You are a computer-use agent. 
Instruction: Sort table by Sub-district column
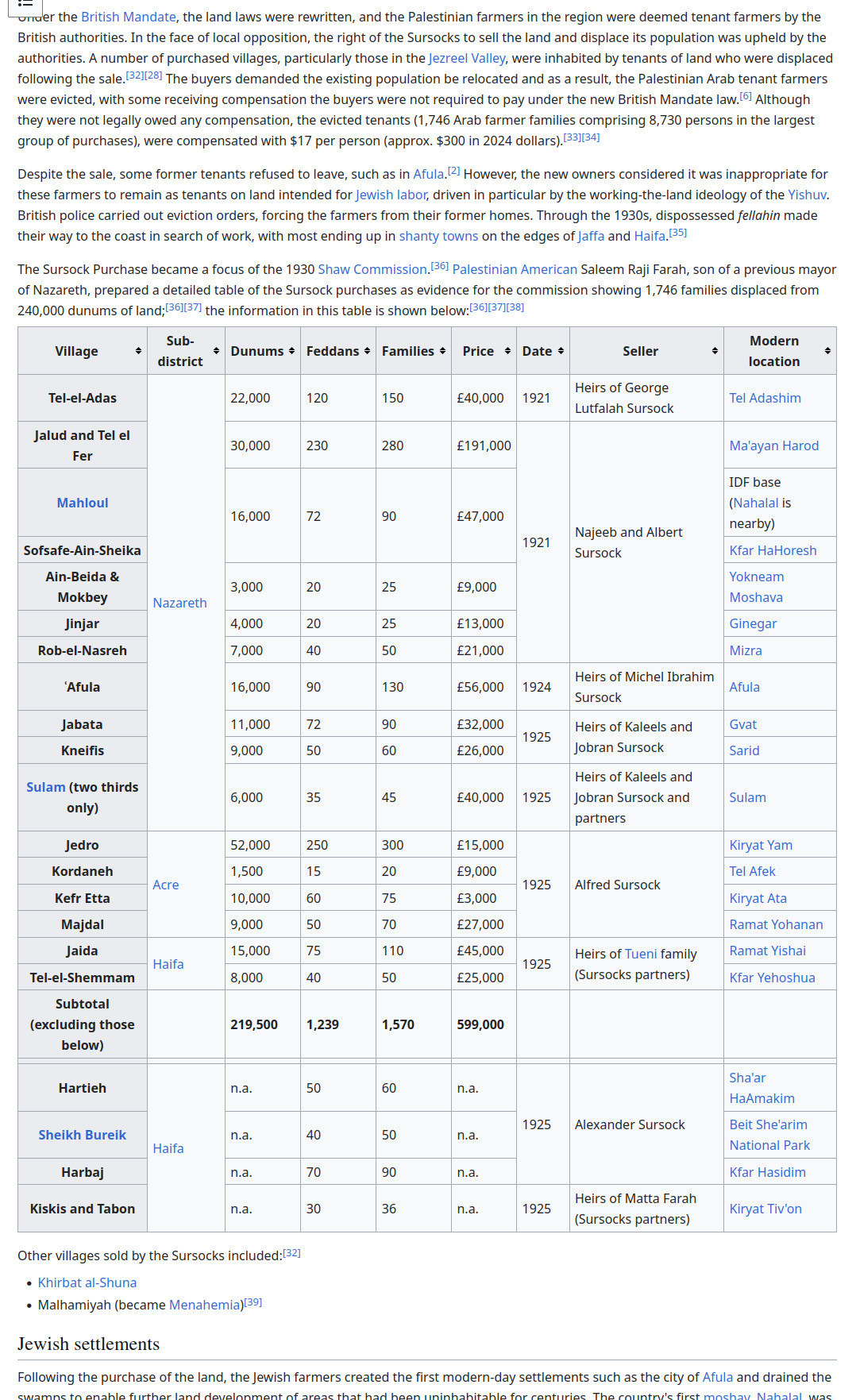(x=186, y=351)
